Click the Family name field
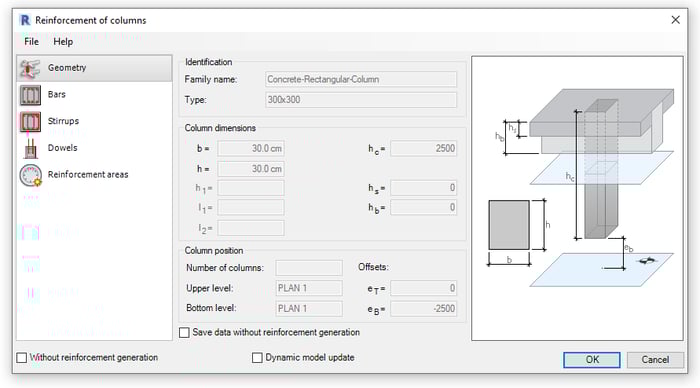Viewport: 700px width, 388px height. [x=361, y=79]
